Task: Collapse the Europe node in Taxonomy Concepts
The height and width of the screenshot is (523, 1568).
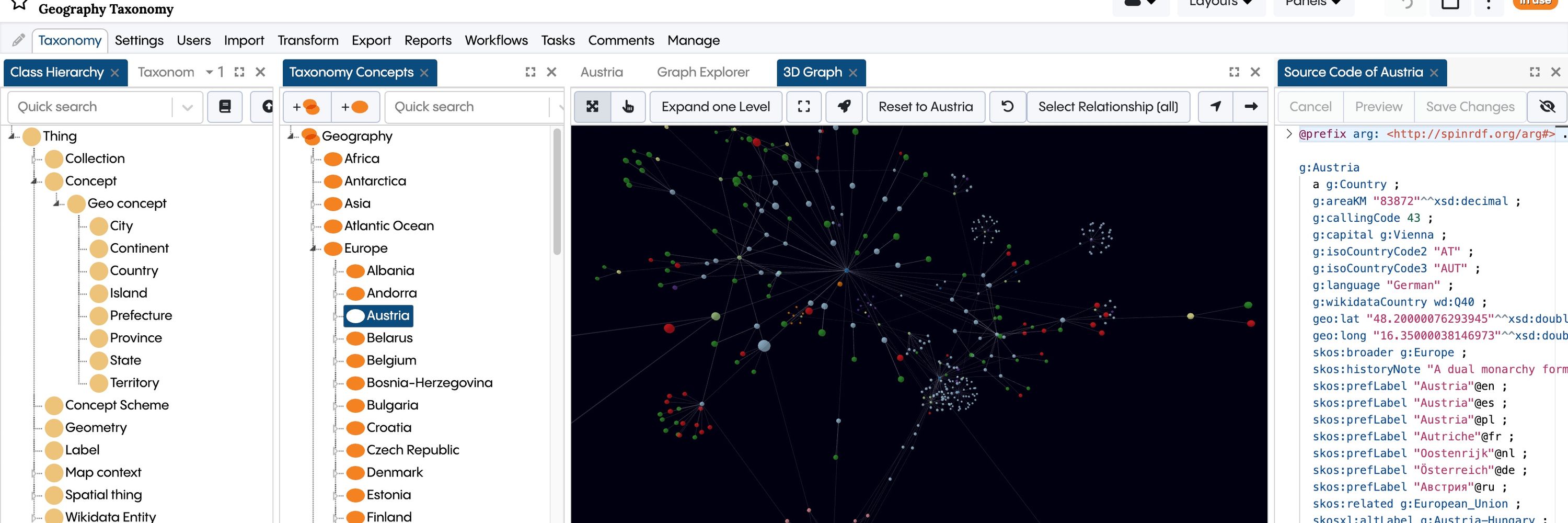Action: point(313,248)
